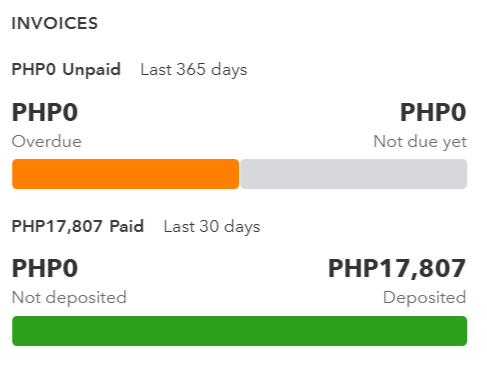
Task: Select the word Unpaid in summary line
Action: 92,70
